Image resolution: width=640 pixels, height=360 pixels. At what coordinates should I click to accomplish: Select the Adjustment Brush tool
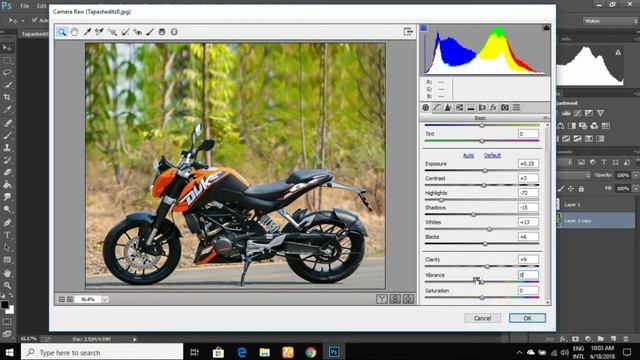tap(150, 32)
